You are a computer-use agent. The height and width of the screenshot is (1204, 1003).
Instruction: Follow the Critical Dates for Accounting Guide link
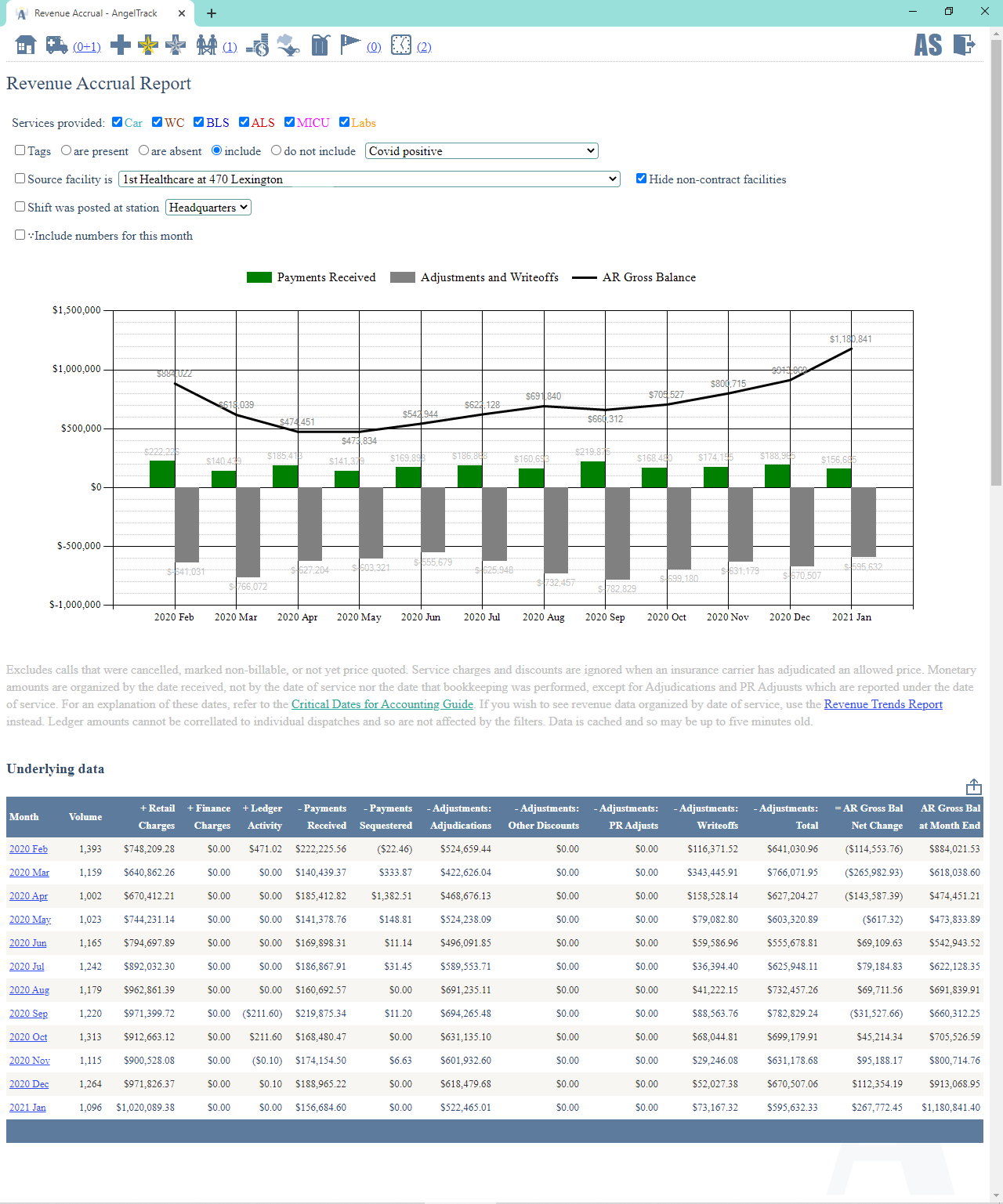382,703
